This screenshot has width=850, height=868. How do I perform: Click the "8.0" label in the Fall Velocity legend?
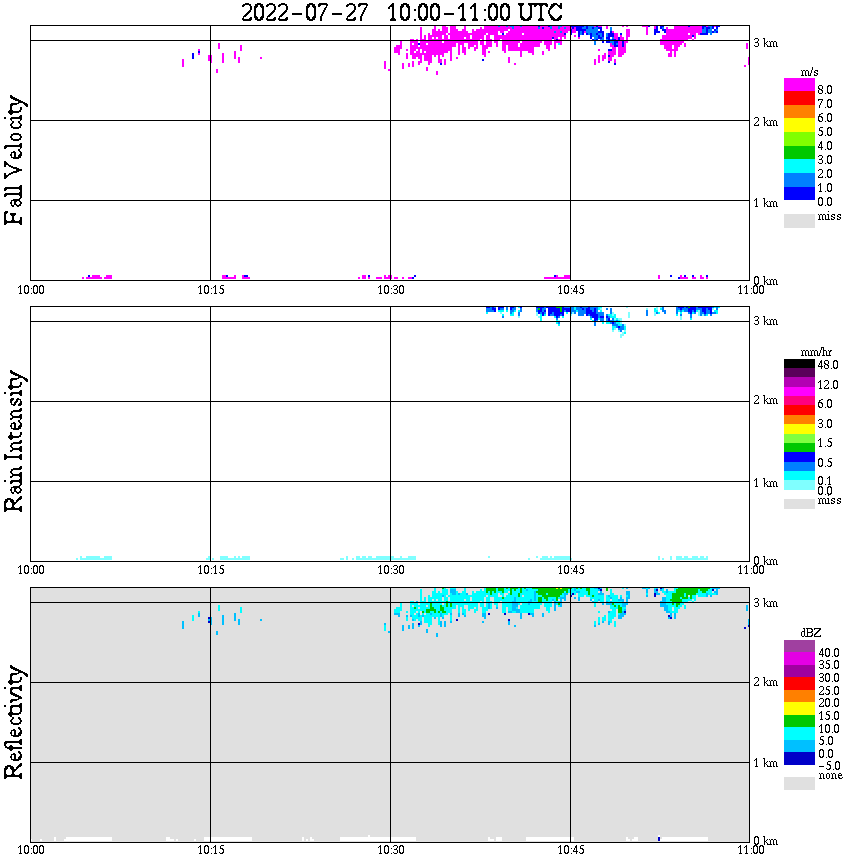(x=825, y=90)
